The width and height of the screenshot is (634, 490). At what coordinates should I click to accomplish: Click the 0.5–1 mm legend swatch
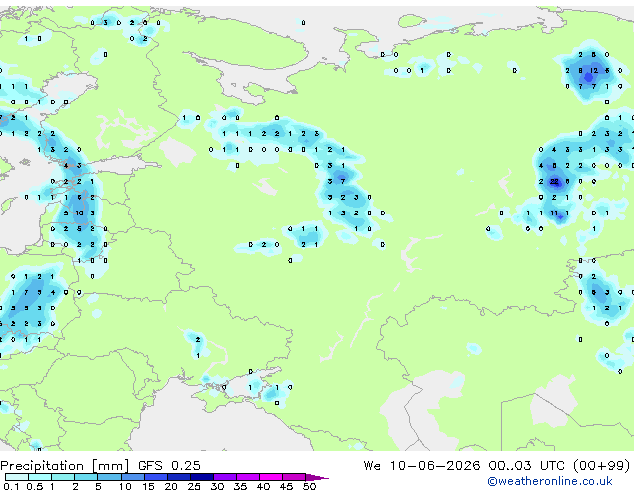pos(40,477)
